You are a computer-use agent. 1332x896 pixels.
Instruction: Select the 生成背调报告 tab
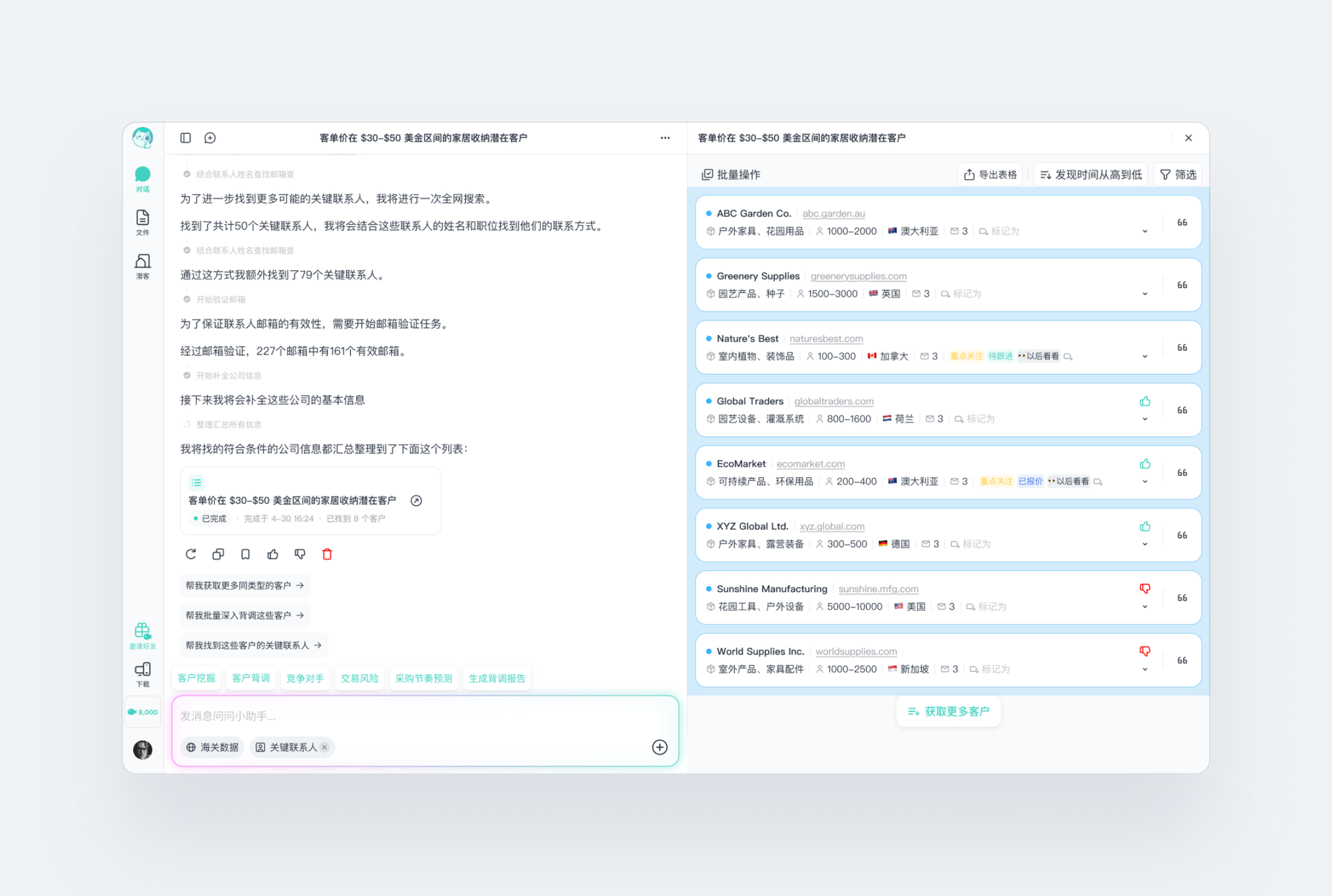pyautogui.click(x=497, y=678)
